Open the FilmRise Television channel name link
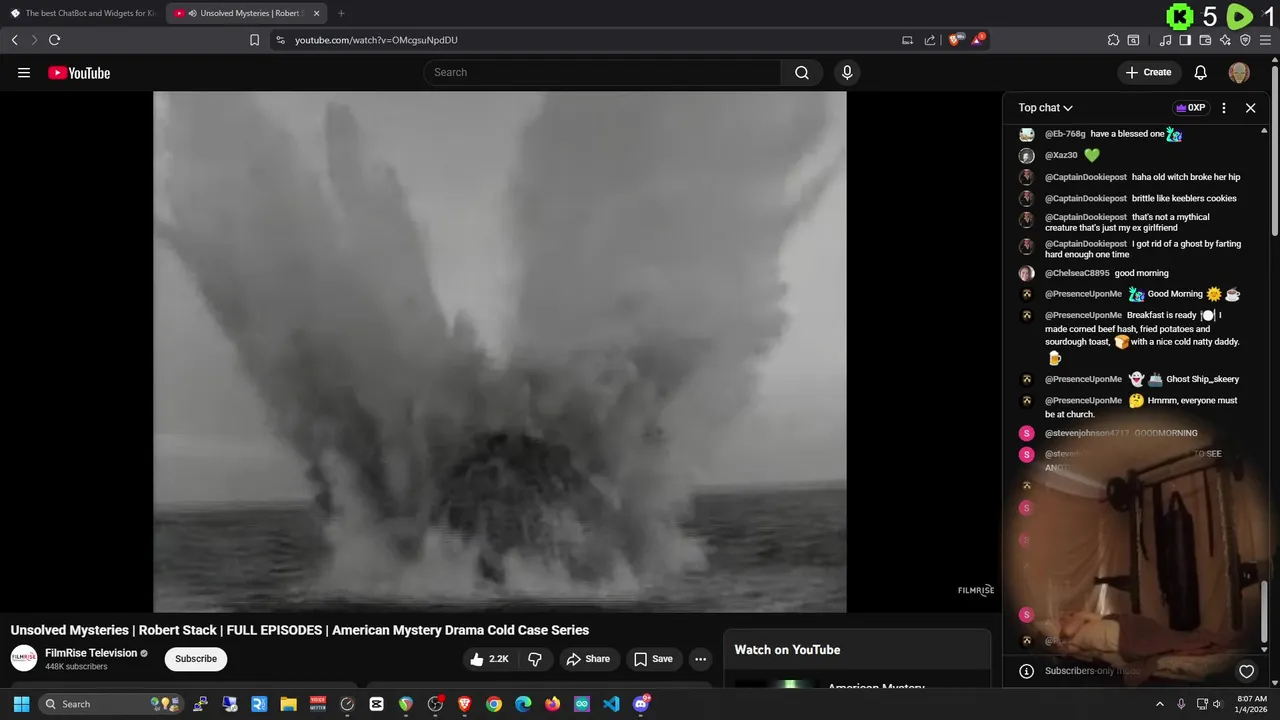Image resolution: width=1280 pixels, height=720 pixels. (x=91, y=653)
